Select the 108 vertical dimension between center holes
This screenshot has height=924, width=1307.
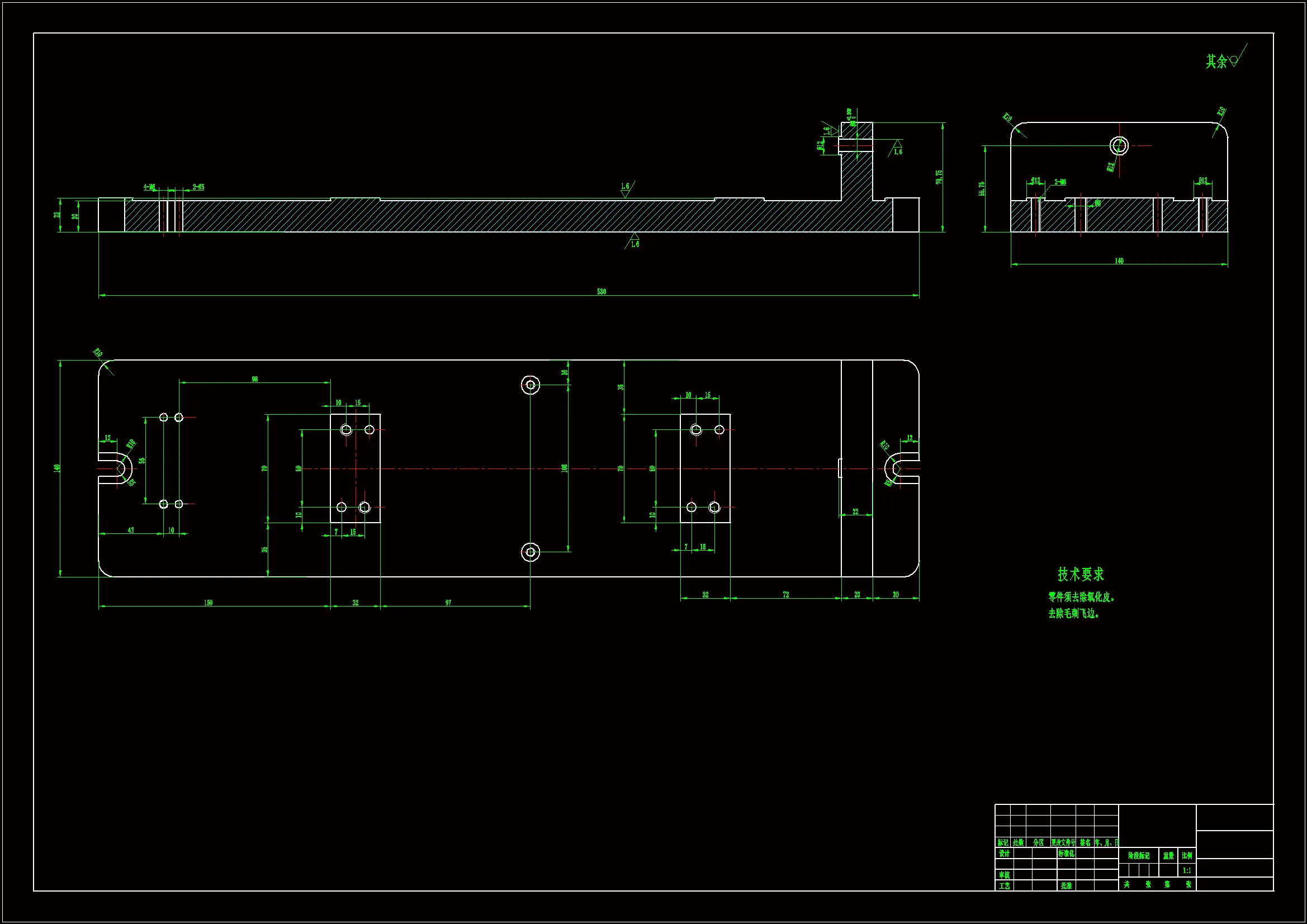(x=564, y=468)
